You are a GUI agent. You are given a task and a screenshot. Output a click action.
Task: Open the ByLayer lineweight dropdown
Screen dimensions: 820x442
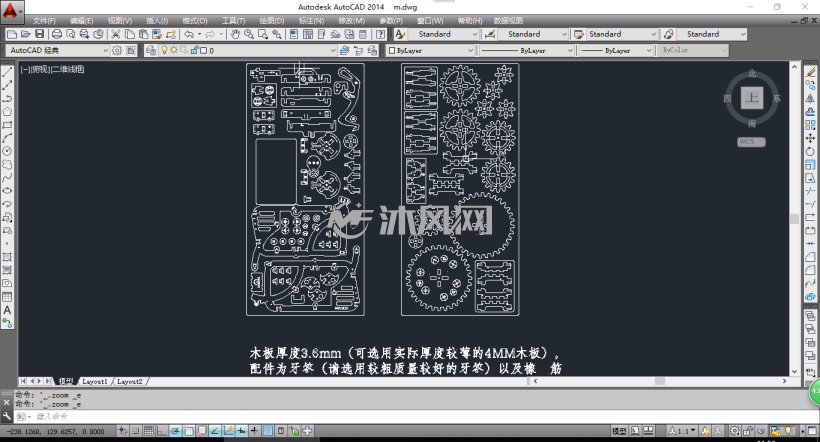tap(648, 50)
